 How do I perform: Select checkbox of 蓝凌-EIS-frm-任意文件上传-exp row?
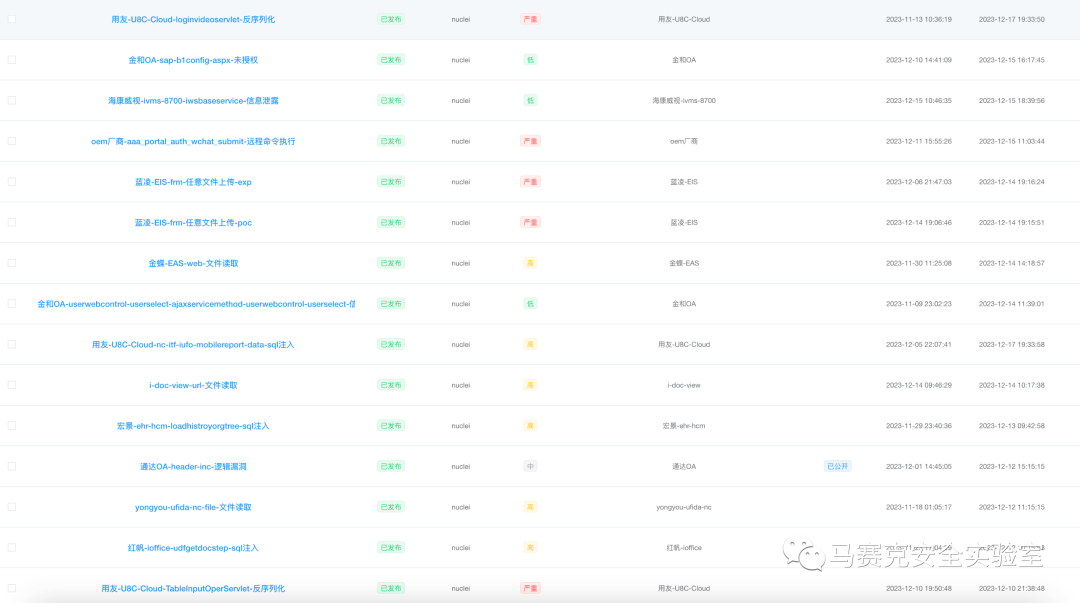click(12, 182)
